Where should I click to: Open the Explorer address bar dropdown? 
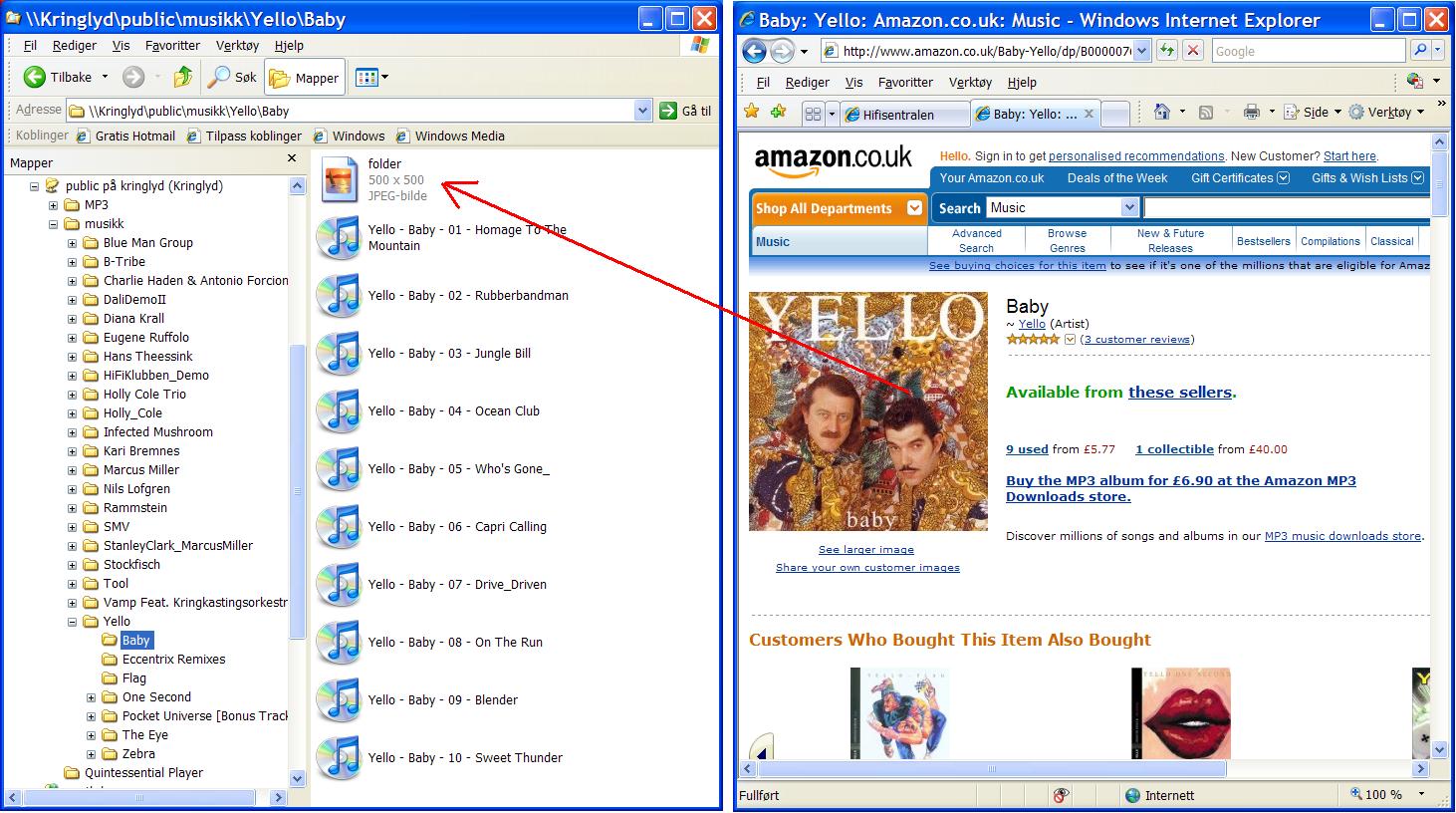(x=642, y=111)
